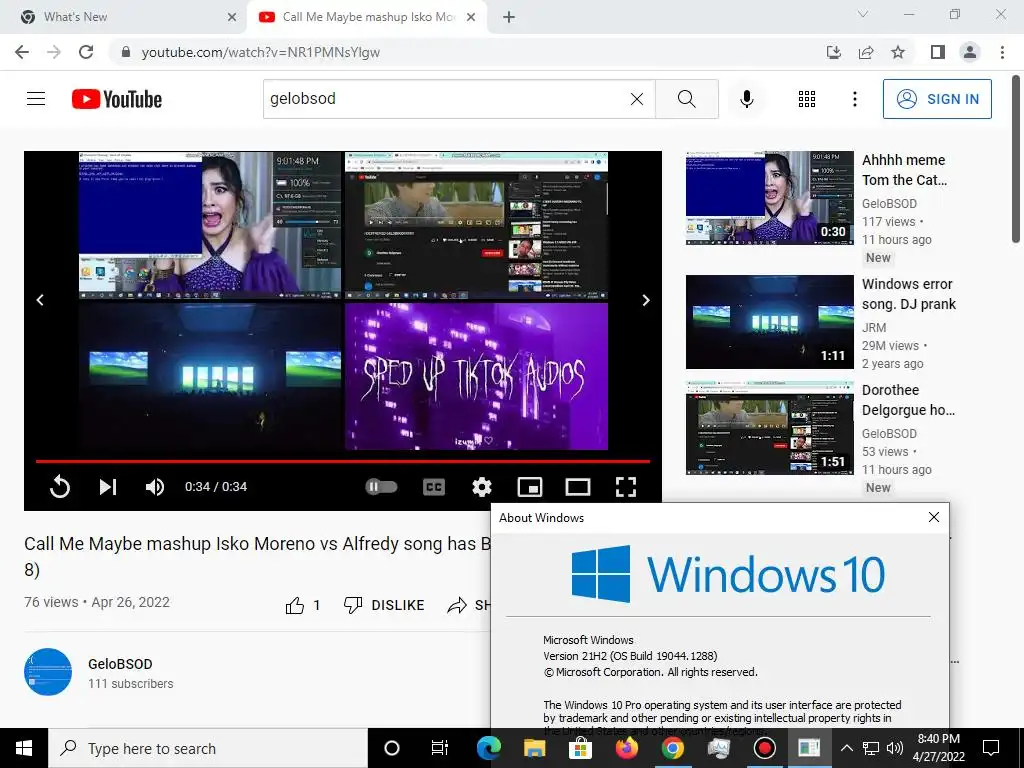Share this page from the address bar
Viewport: 1024px width, 768px height.
pyautogui.click(x=866, y=52)
